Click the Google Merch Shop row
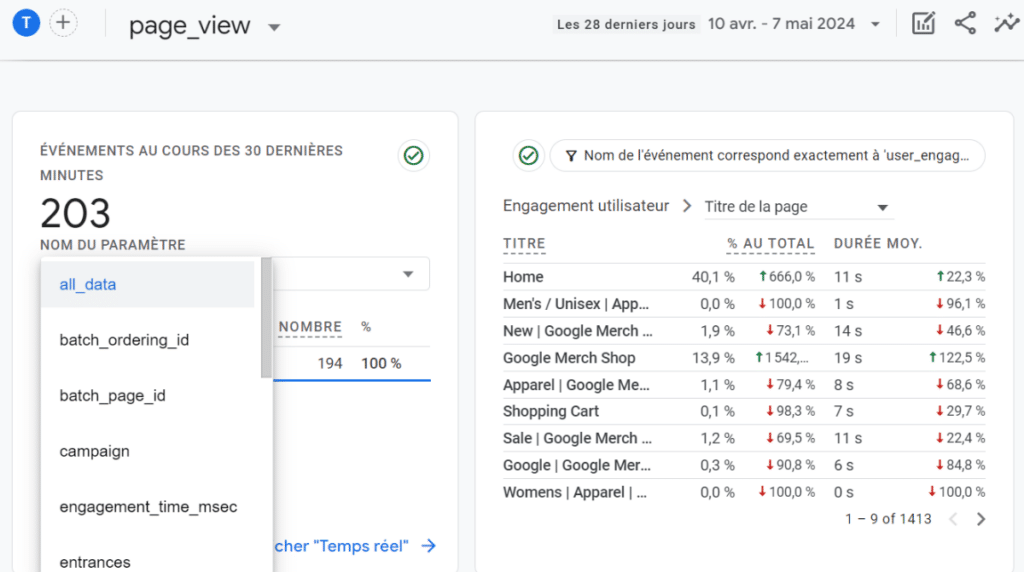 tap(569, 358)
